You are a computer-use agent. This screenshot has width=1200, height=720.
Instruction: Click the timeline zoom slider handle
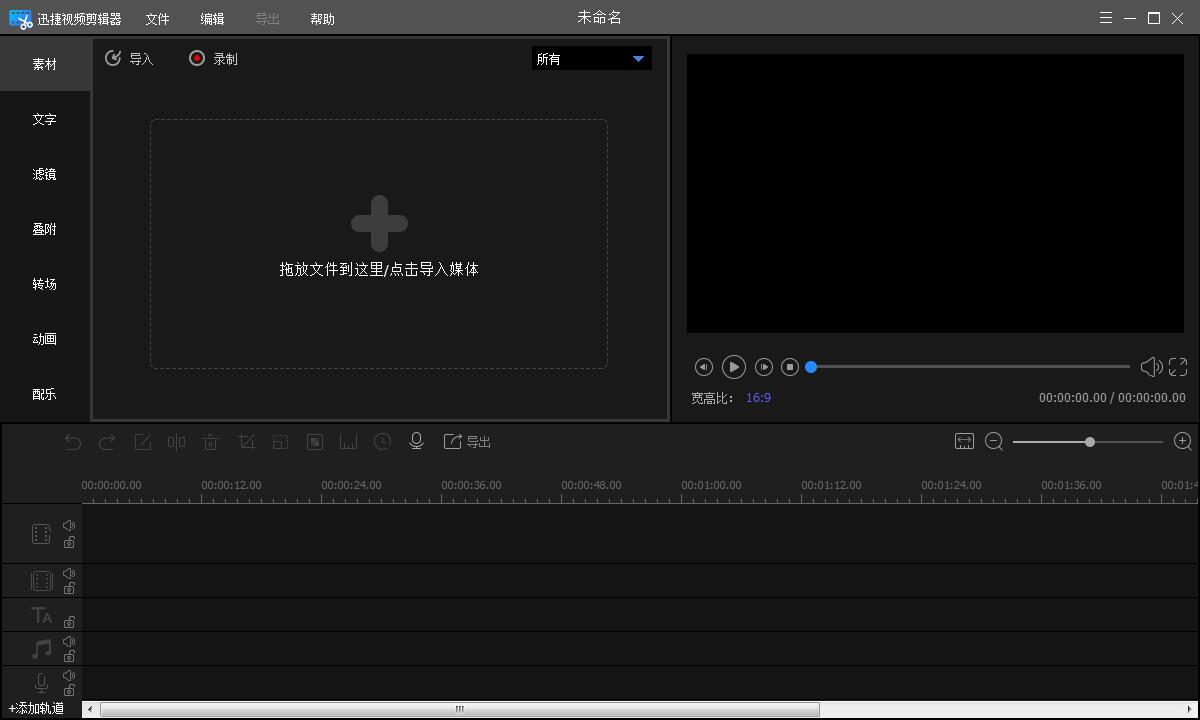[x=1089, y=441]
